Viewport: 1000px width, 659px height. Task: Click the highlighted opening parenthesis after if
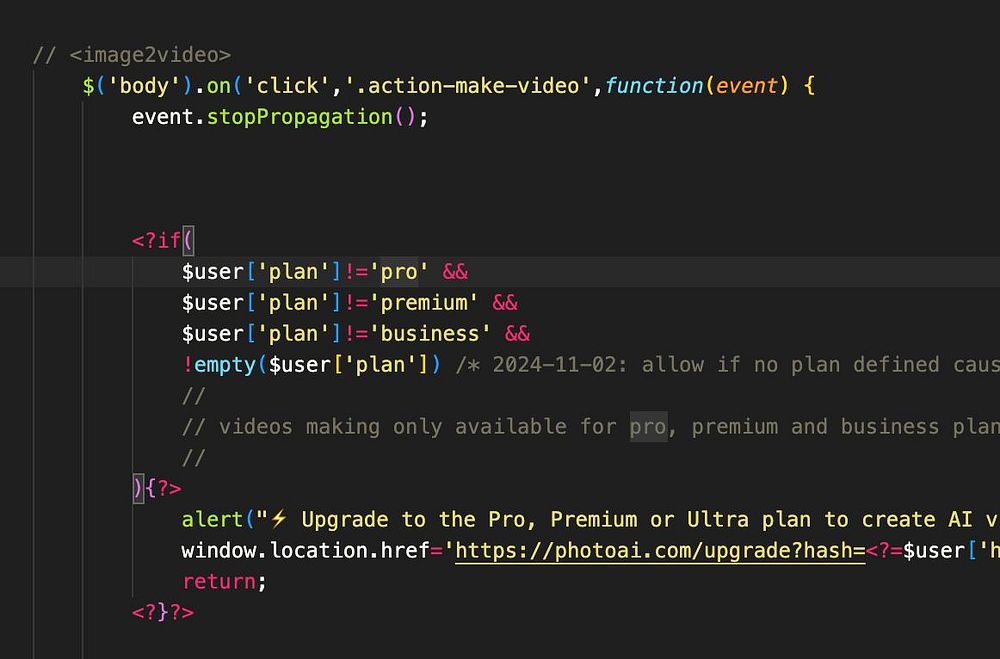click(188, 241)
